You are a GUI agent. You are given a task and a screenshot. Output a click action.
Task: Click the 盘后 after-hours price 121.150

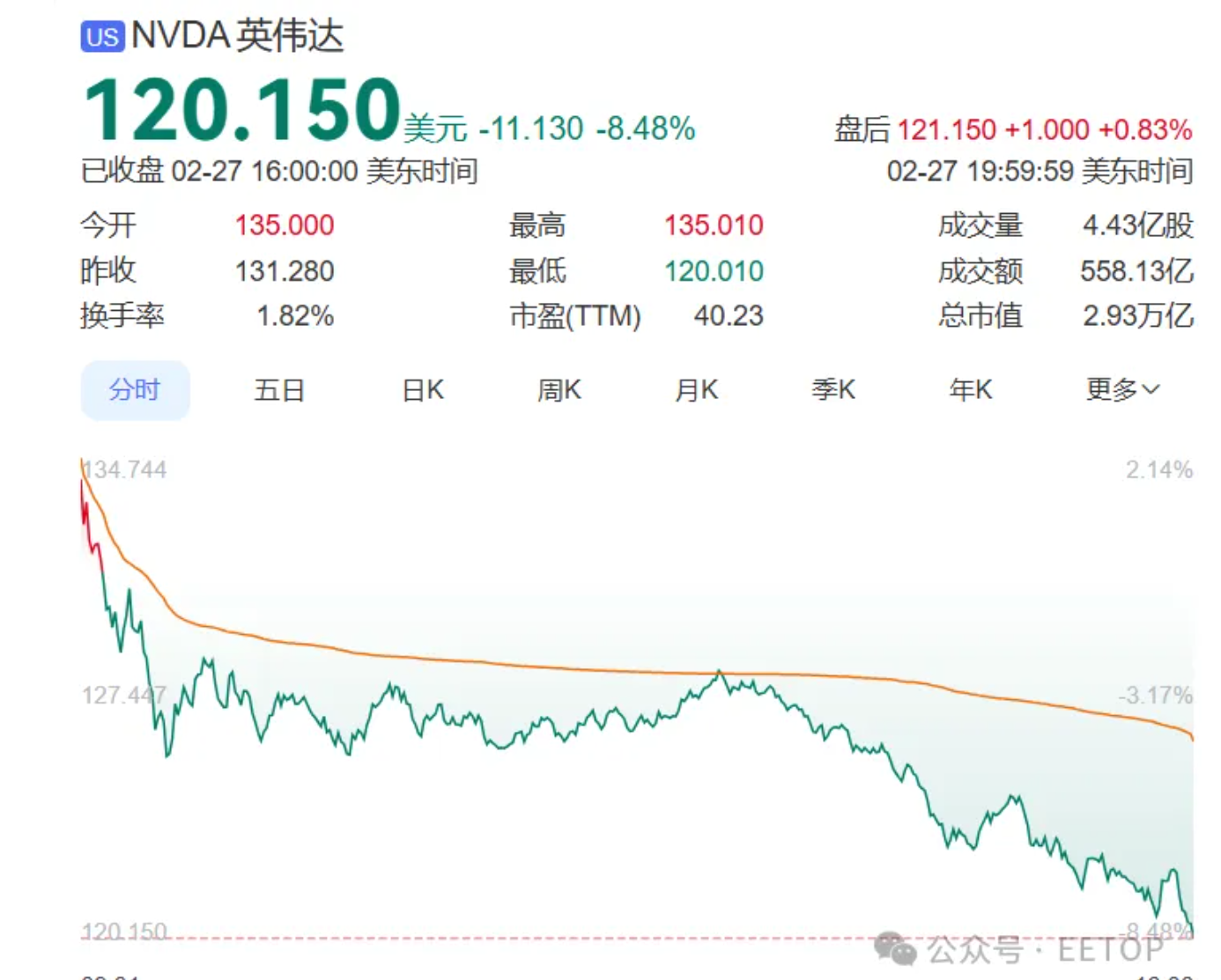(946, 130)
